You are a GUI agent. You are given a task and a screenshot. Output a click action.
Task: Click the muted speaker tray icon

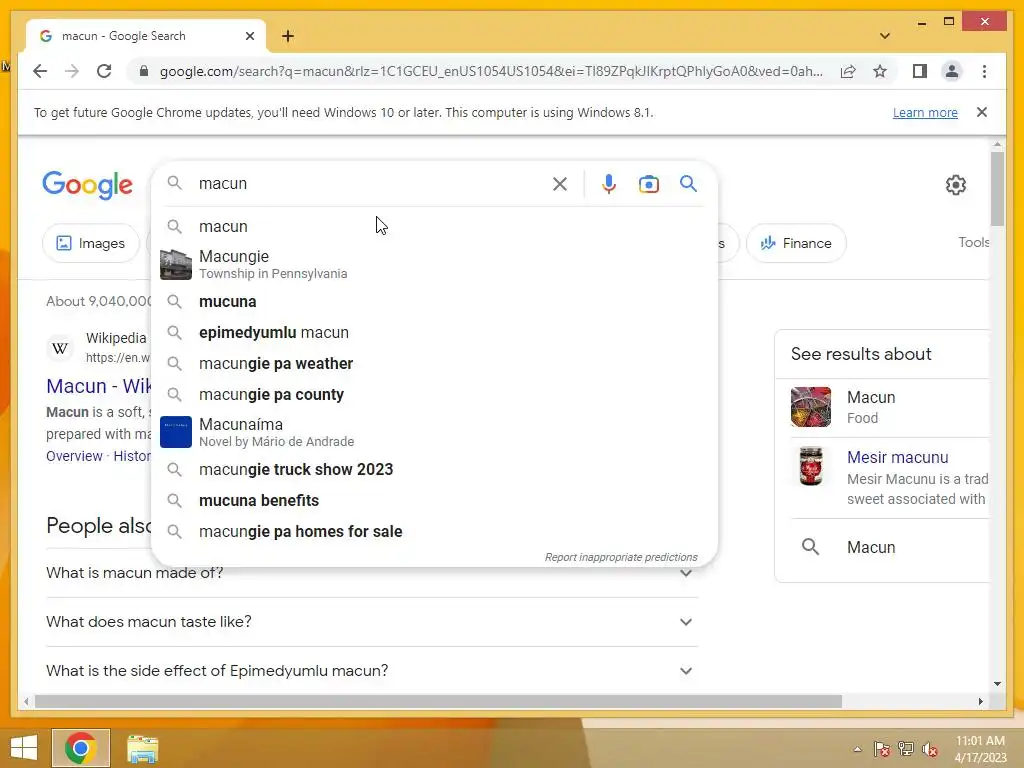(x=930, y=749)
